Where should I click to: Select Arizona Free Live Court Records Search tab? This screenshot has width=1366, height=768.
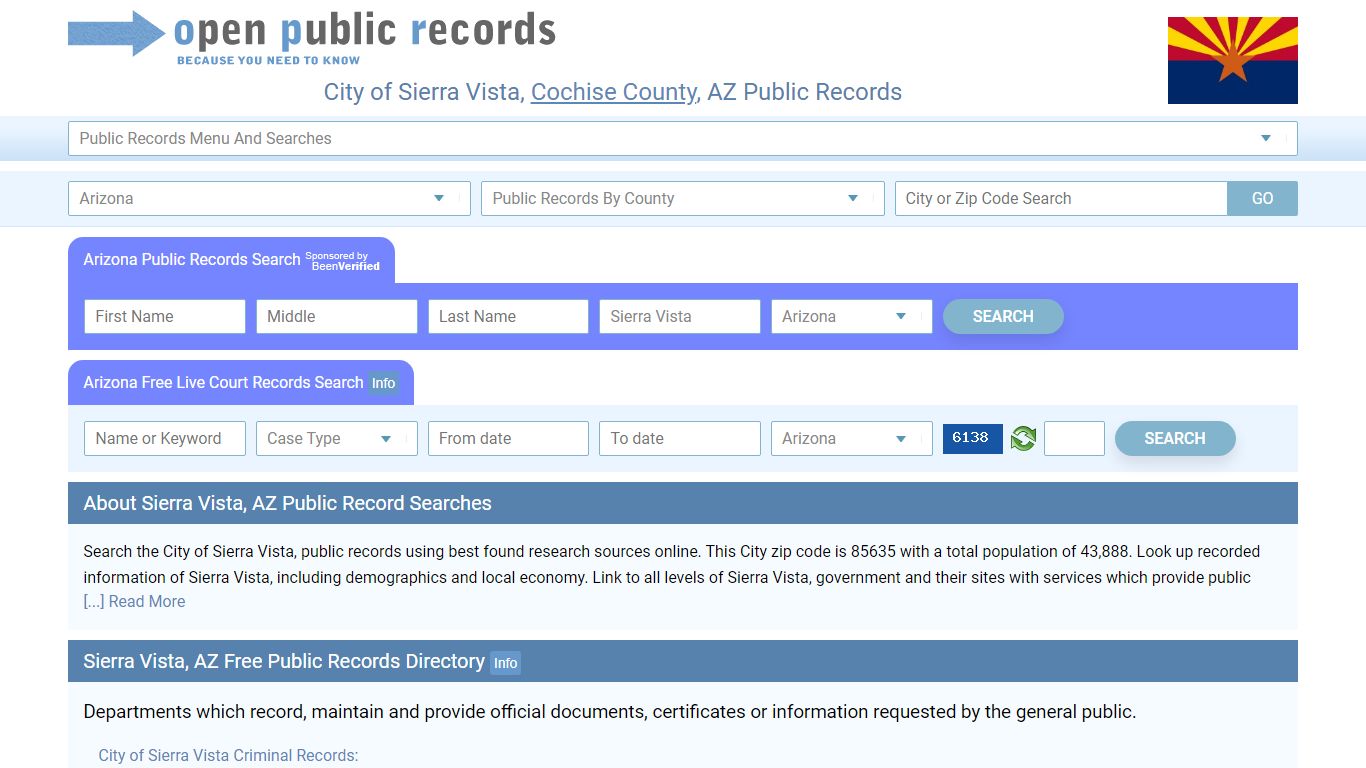[241, 383]
